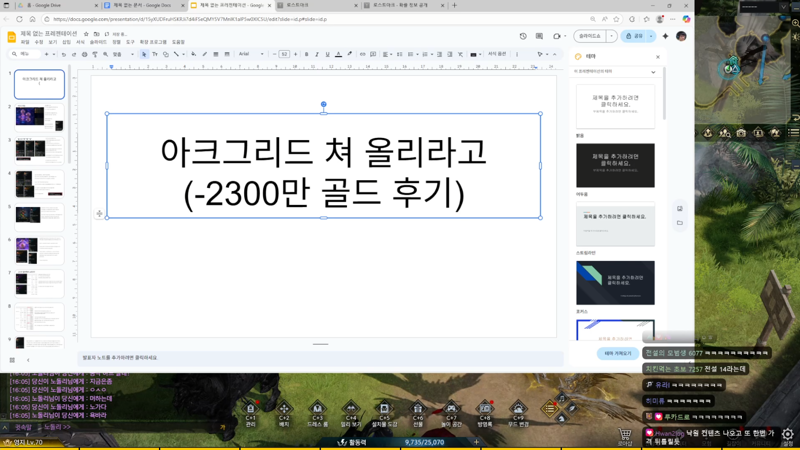This screenshot has width=800, height=450.
Task: Click the line spacing icon
Action: tap(399, 54)
